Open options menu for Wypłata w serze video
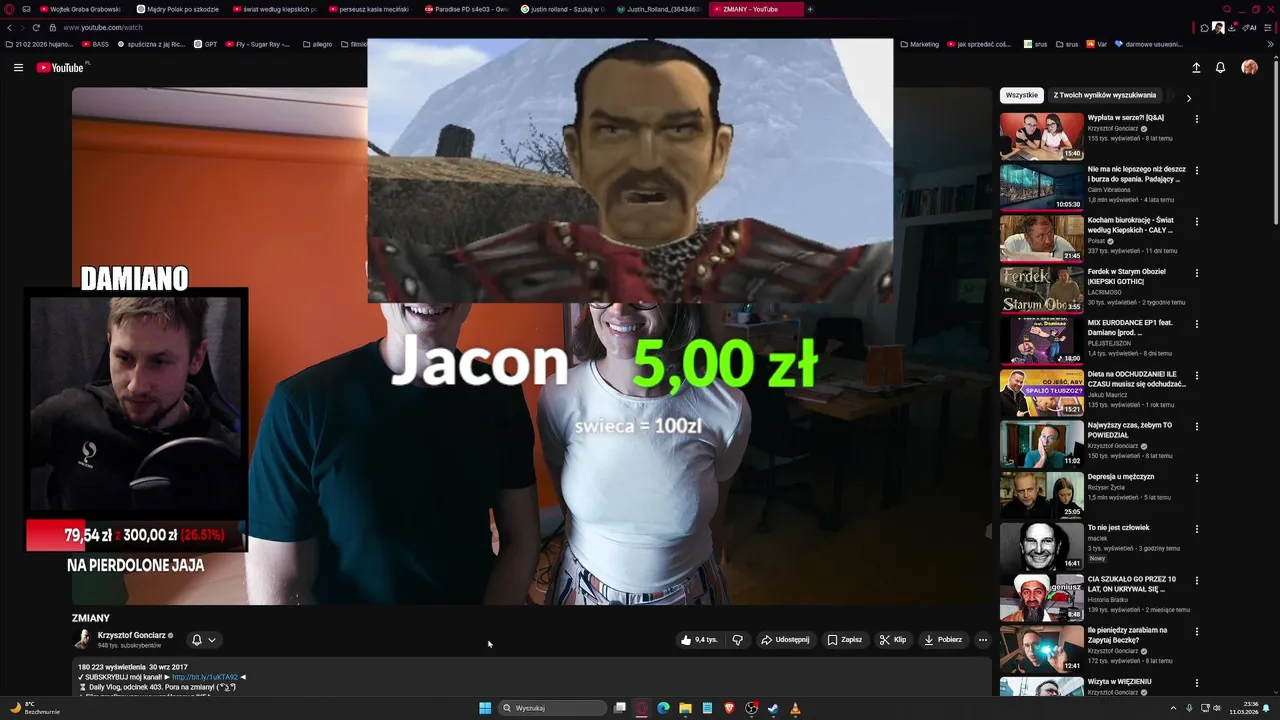The width and height of the screenshot is (1280, 720). [x=1196, y=119]
